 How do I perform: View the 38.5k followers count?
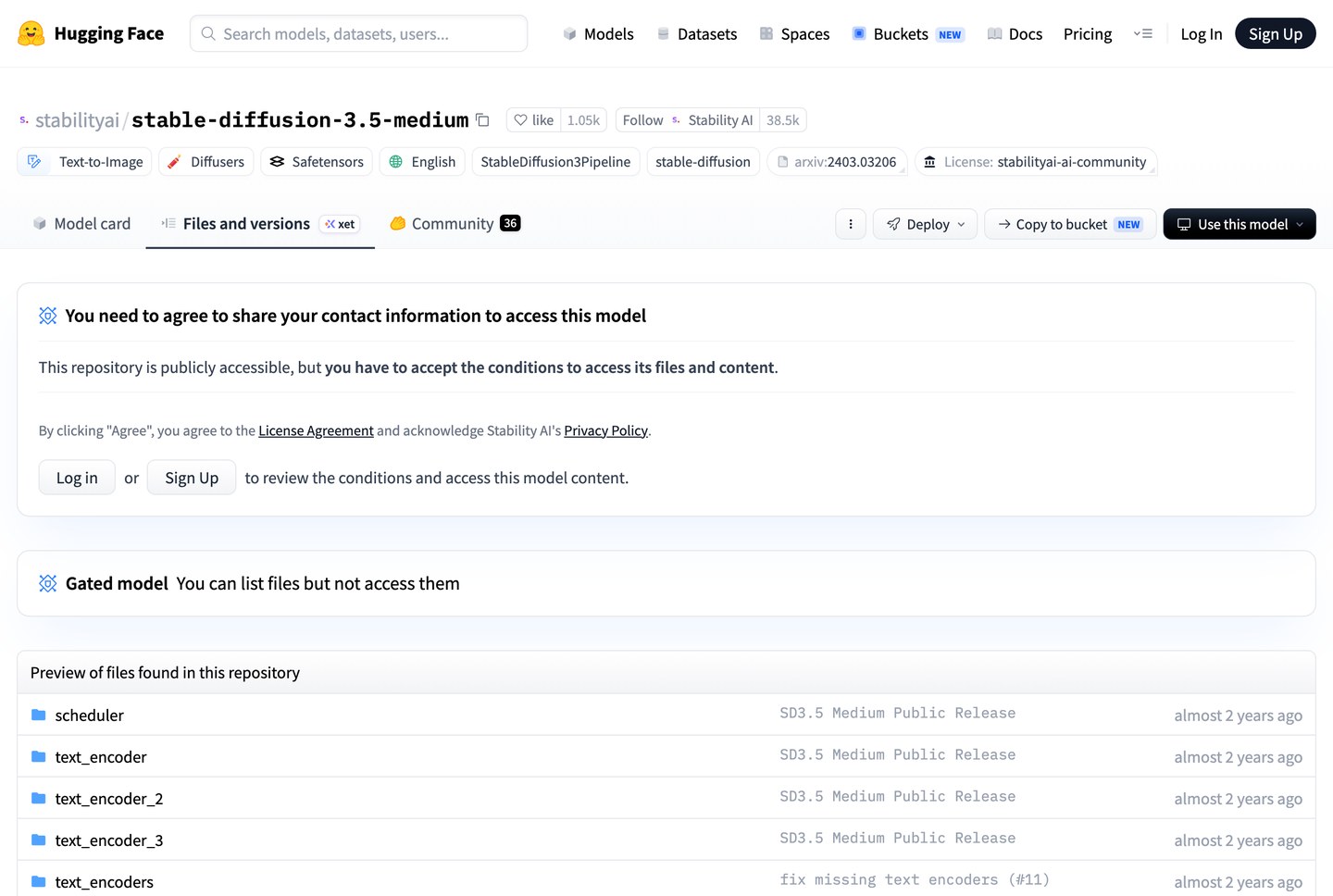click(783, 120)
